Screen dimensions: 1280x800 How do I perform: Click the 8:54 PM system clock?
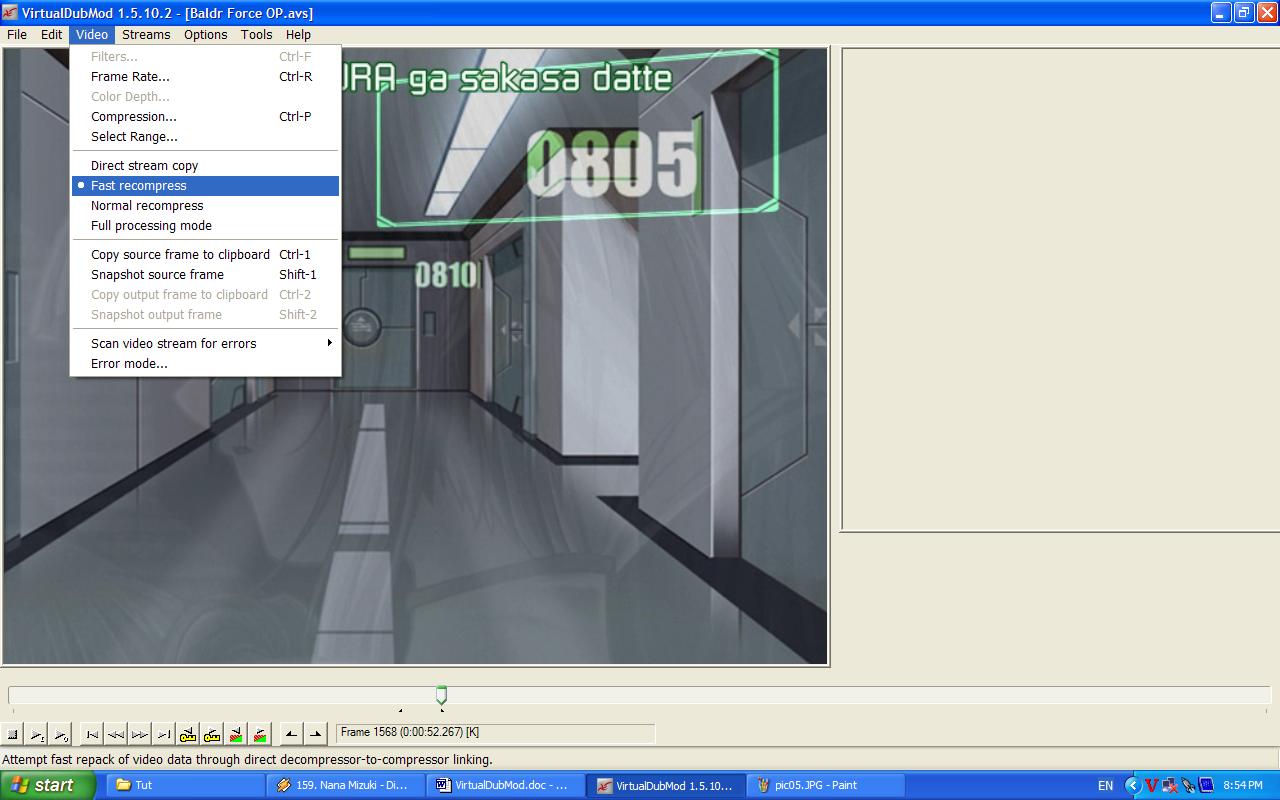(x=1243, y=786)
